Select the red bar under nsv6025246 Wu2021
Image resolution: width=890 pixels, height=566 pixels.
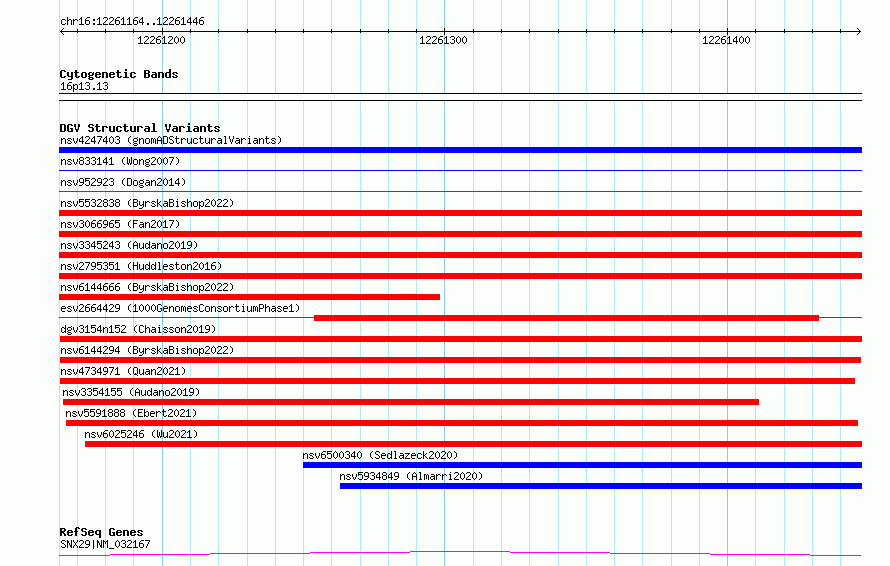473,444
